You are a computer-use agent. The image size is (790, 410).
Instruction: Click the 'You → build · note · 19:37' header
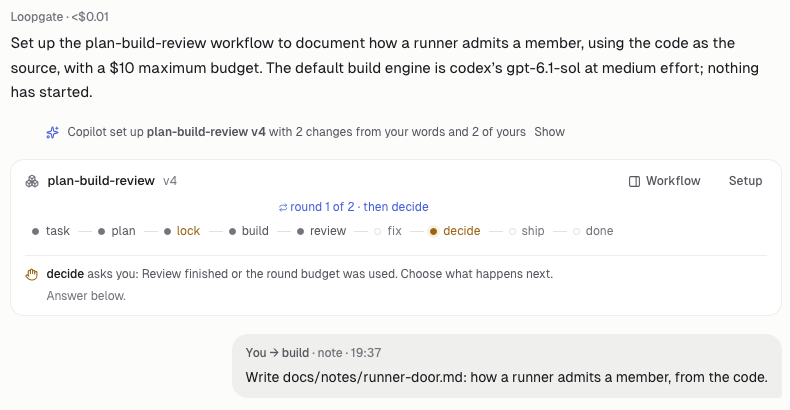click(x=313, y=353)
